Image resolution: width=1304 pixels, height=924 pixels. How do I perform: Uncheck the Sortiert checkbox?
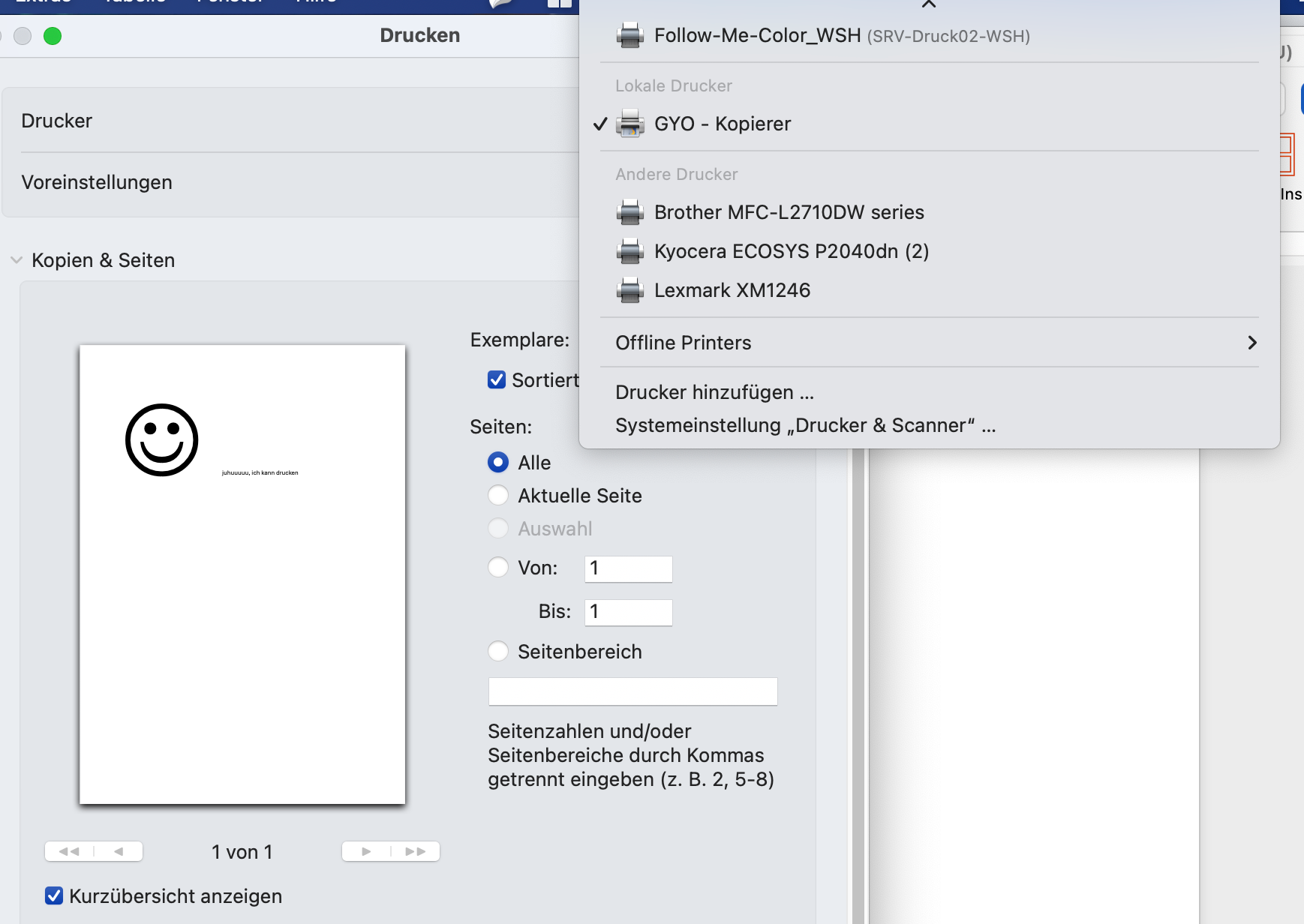click(x=497, y=380)
